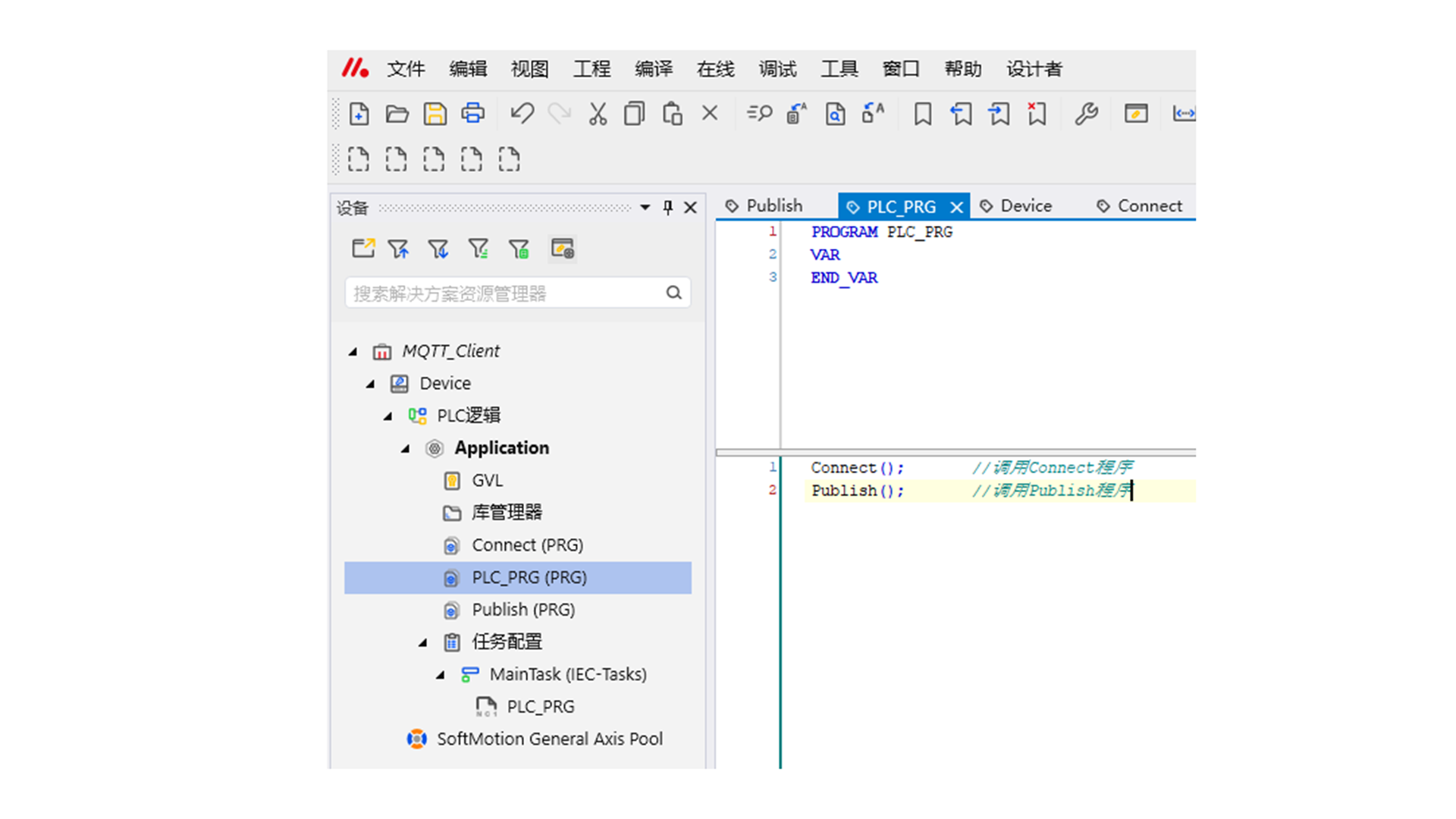Image resolution: width=1456 pixels, height=819 pixels.
Task: Open the 编译 menu
Action: coord(654,69)
